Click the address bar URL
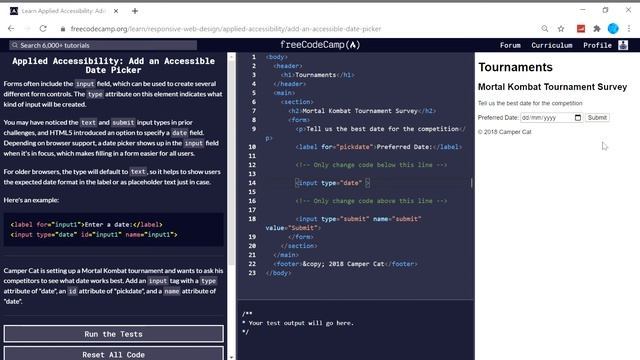This screenshot has width=640, height=360. 226,29
